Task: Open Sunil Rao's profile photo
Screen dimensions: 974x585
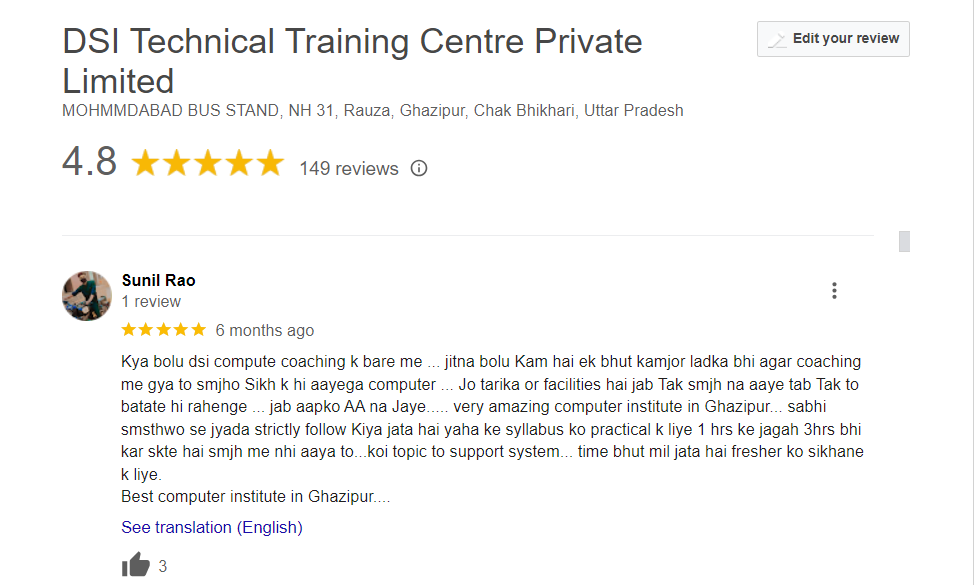Action: coord(87,295)
